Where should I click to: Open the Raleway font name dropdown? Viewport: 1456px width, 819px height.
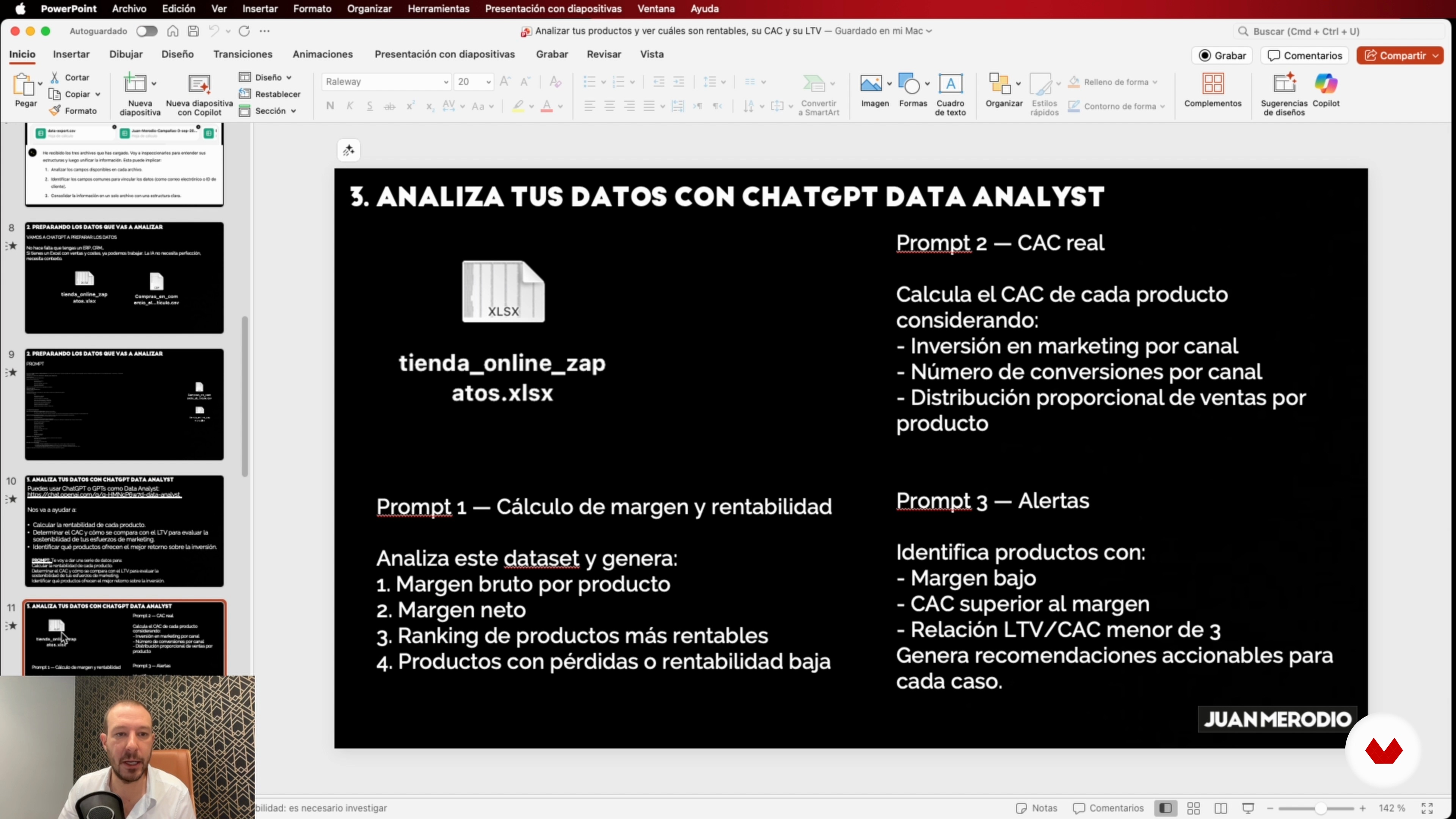pyautogui.click(x=446, y=82)
